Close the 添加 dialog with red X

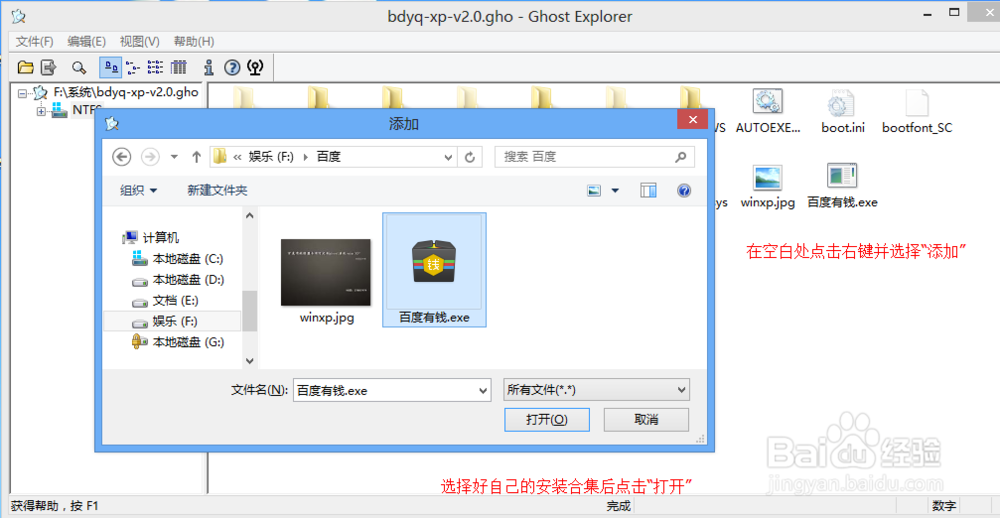pyautogui.click(x=691, y=121)
